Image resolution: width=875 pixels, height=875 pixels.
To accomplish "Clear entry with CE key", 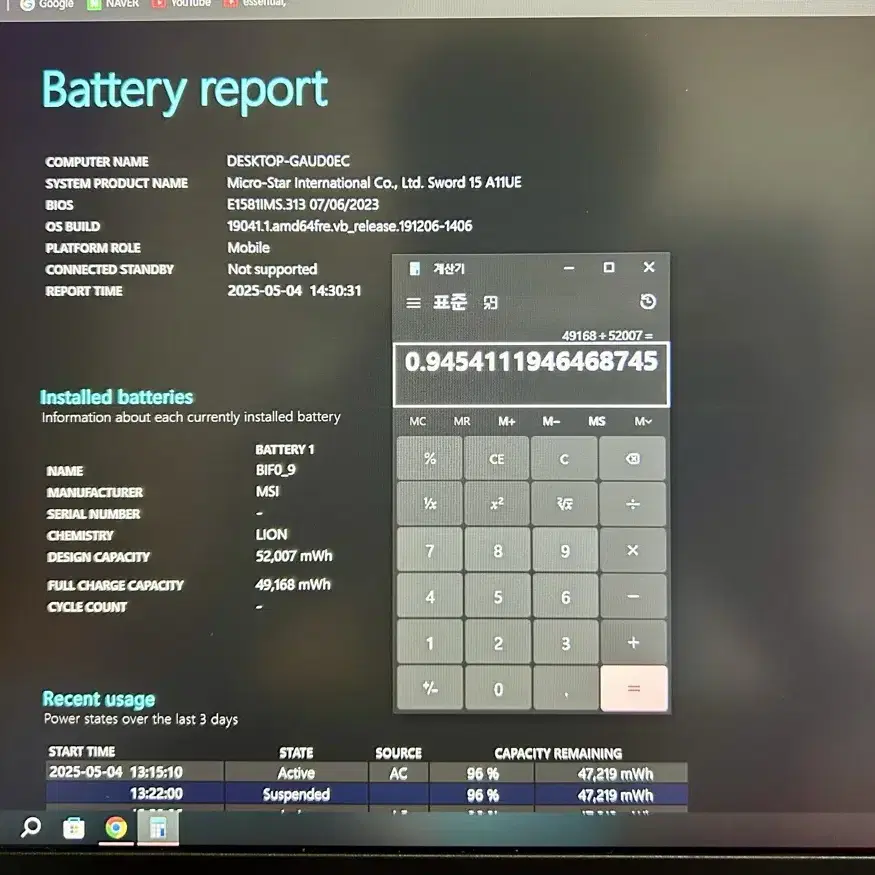I will tap(497, 459).
